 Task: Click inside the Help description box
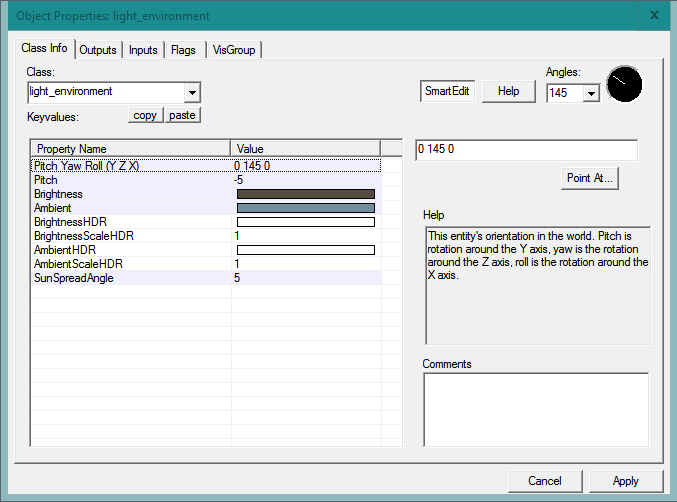coord(538,286)
